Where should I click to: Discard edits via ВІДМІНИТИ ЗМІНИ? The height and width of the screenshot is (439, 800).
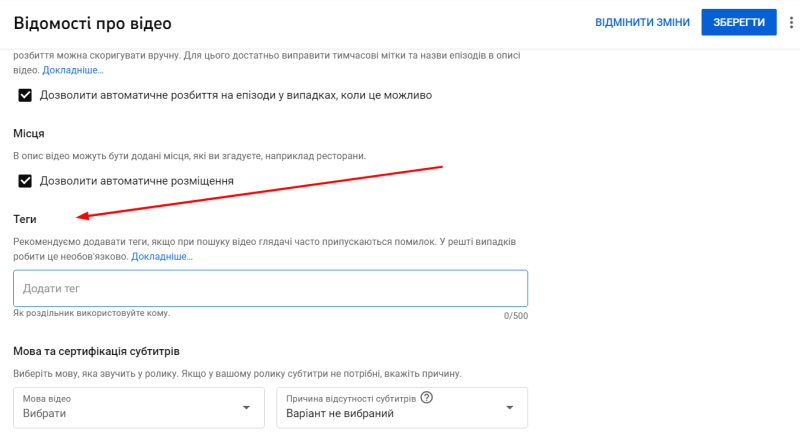click(642, 22)
